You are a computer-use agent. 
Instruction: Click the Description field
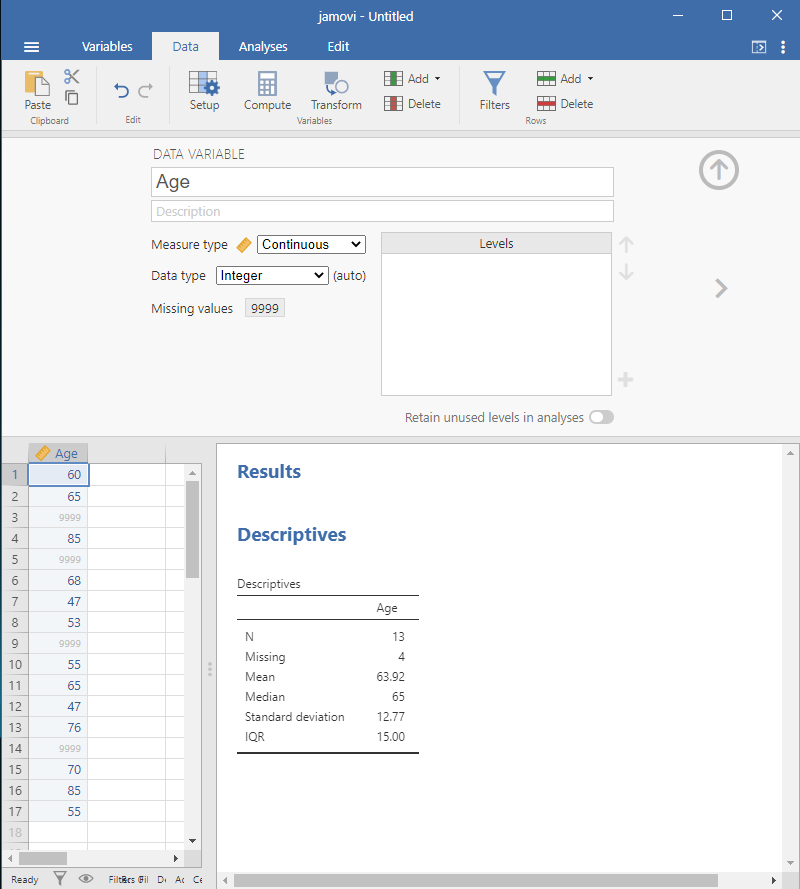382,211
